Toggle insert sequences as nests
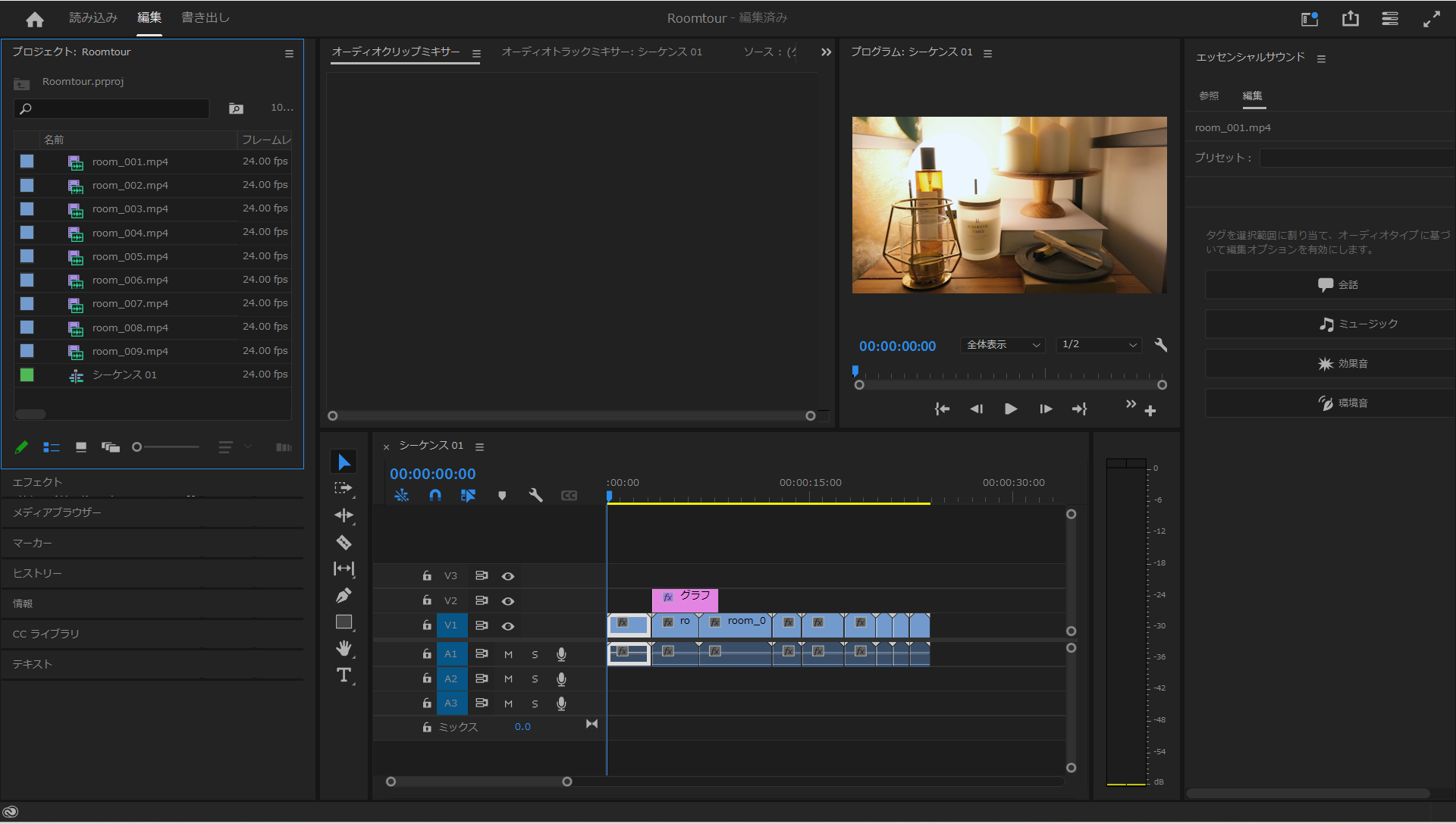 click(402, 495)
